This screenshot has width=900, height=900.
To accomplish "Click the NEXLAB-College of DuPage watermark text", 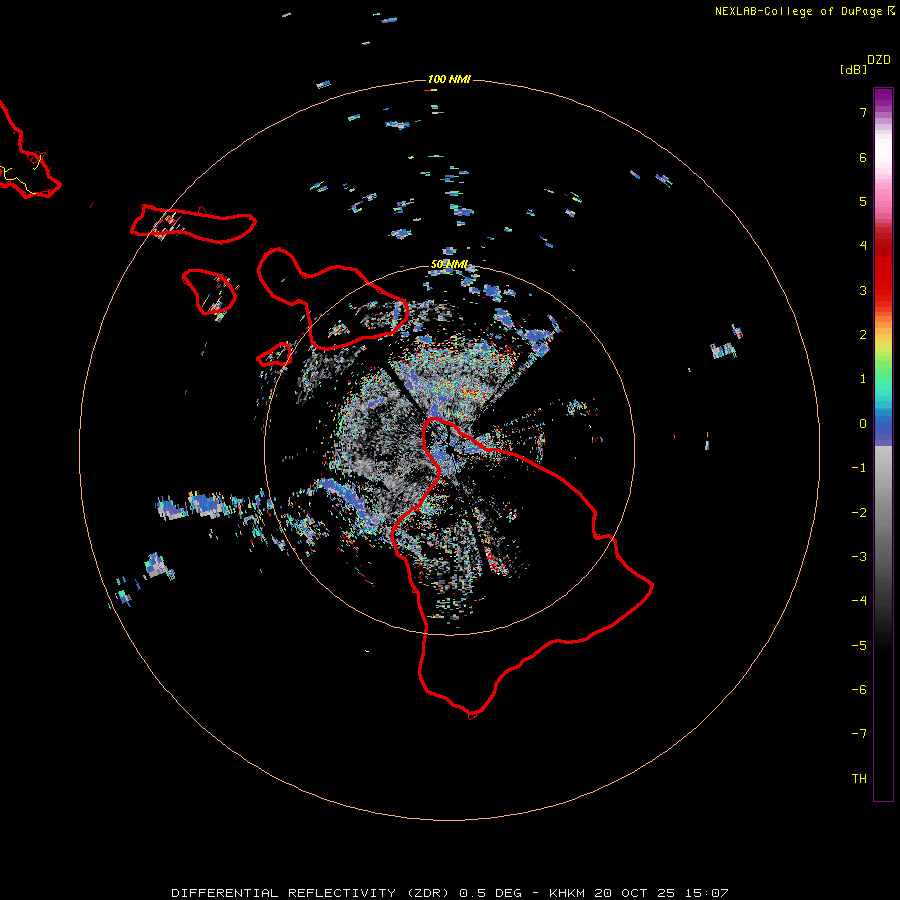I will [805, 11].
